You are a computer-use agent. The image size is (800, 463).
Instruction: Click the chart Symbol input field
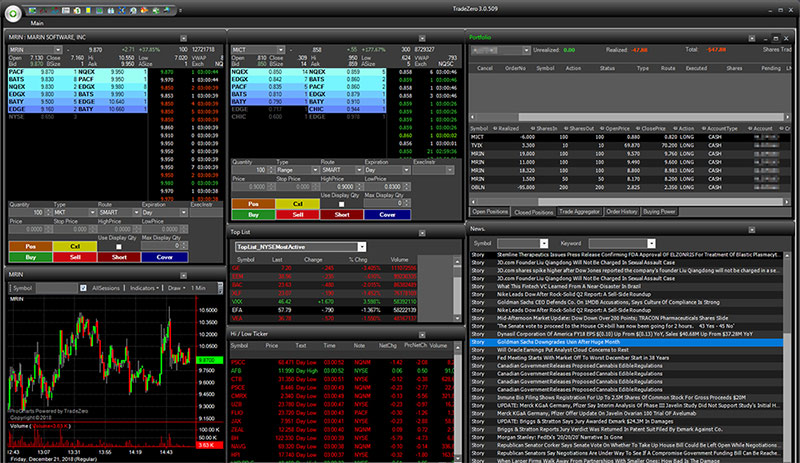click(57, 288)
